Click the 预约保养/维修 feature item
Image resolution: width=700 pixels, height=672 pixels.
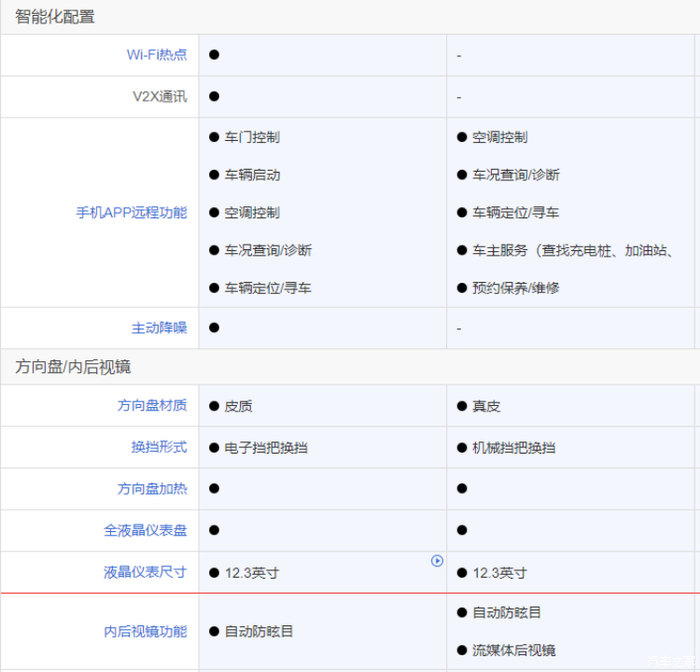(x=515, y=288)
